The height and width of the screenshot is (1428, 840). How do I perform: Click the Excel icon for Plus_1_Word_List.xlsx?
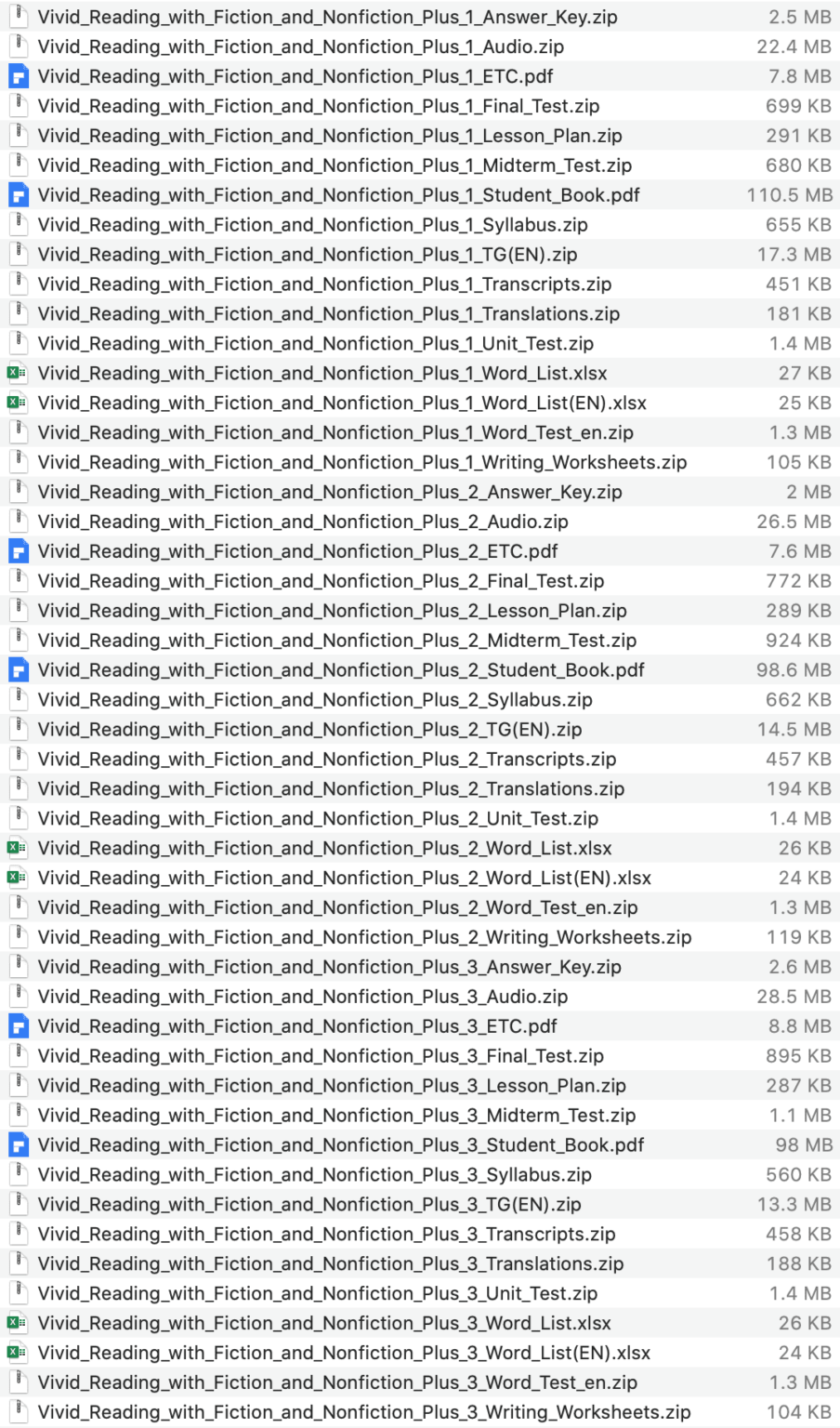(17, 373)
